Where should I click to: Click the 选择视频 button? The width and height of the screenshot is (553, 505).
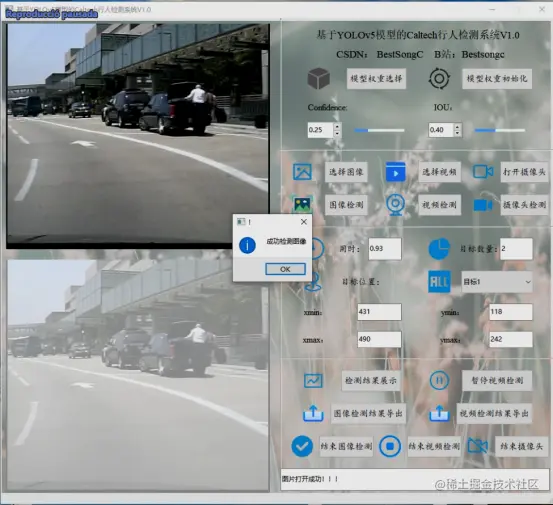pos(439,172)
